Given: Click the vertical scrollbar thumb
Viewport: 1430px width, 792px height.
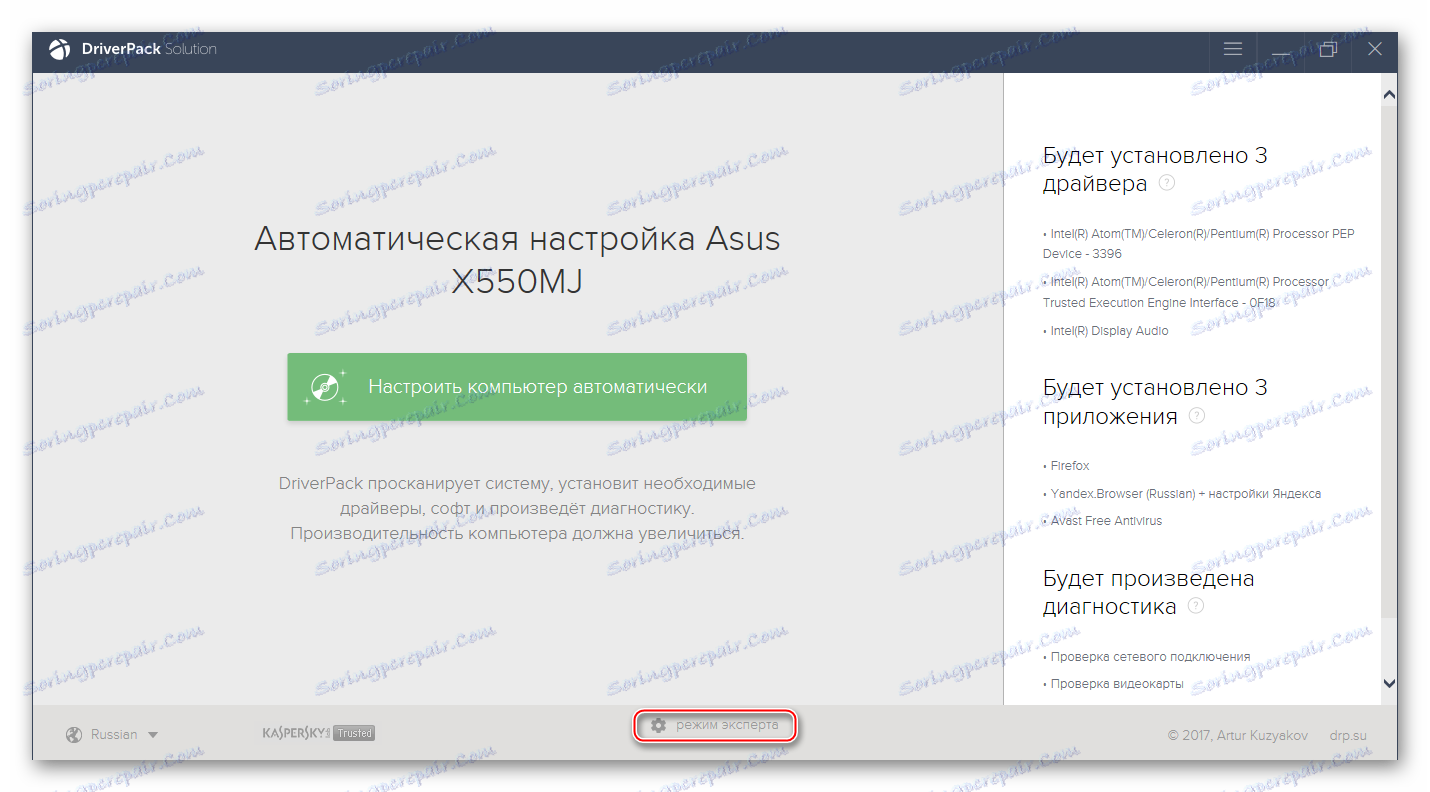Looking at the screenshot, I should [x=1389, y=360].
